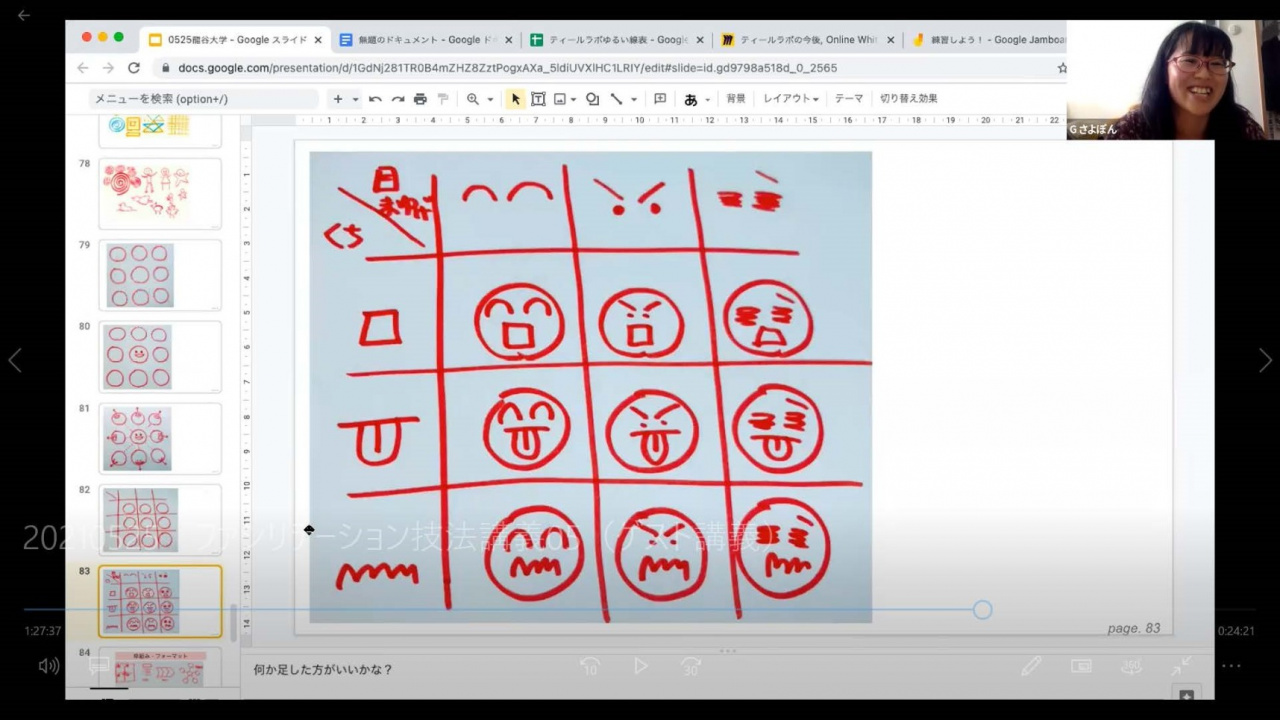
Task: Mute the video with the volume icon
Action: (x=48, y=666)
